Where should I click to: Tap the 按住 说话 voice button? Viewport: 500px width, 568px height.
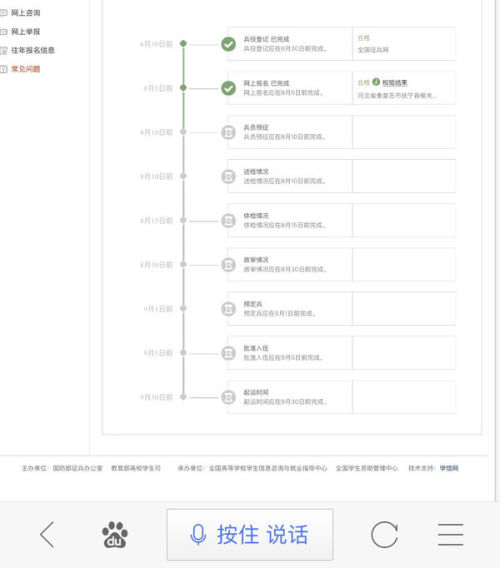coord(250,535)
